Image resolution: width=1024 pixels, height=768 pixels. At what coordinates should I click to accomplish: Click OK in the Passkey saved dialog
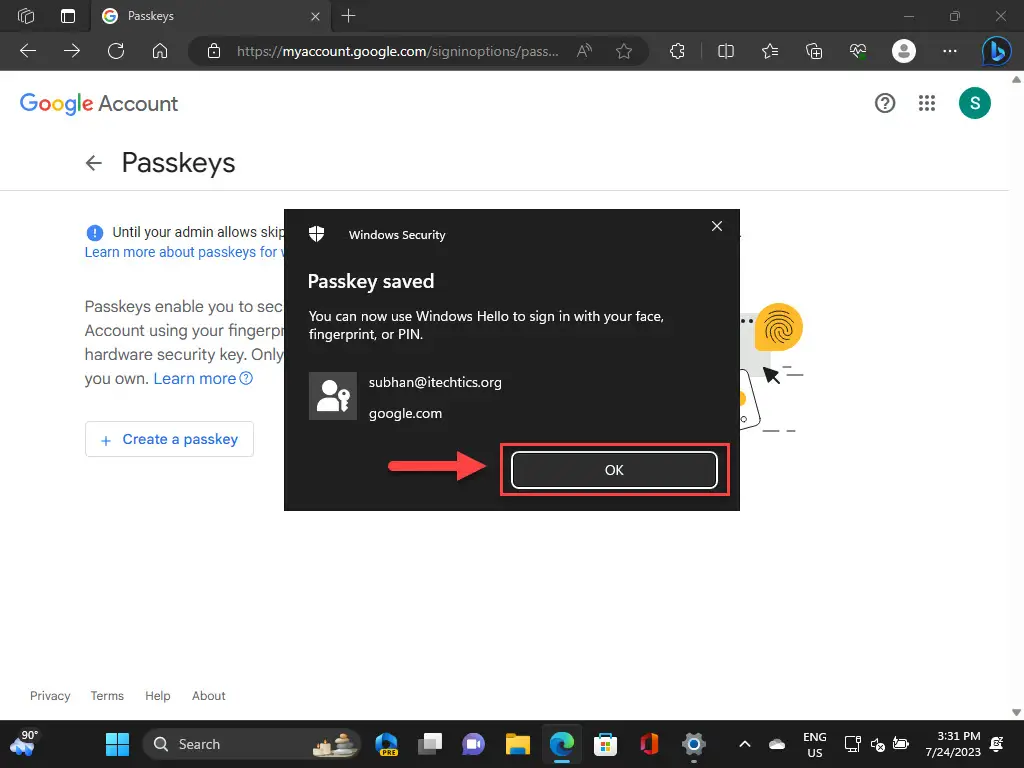[x=614, y=470]
